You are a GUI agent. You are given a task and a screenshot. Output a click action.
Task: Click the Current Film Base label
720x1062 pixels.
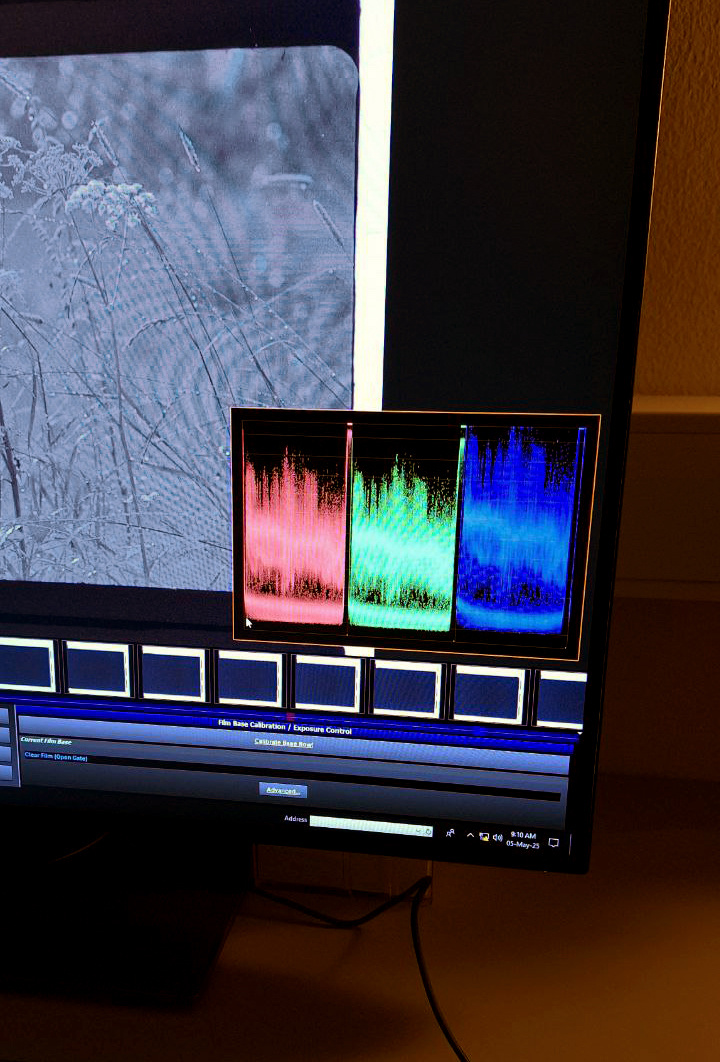pos(46,740)
